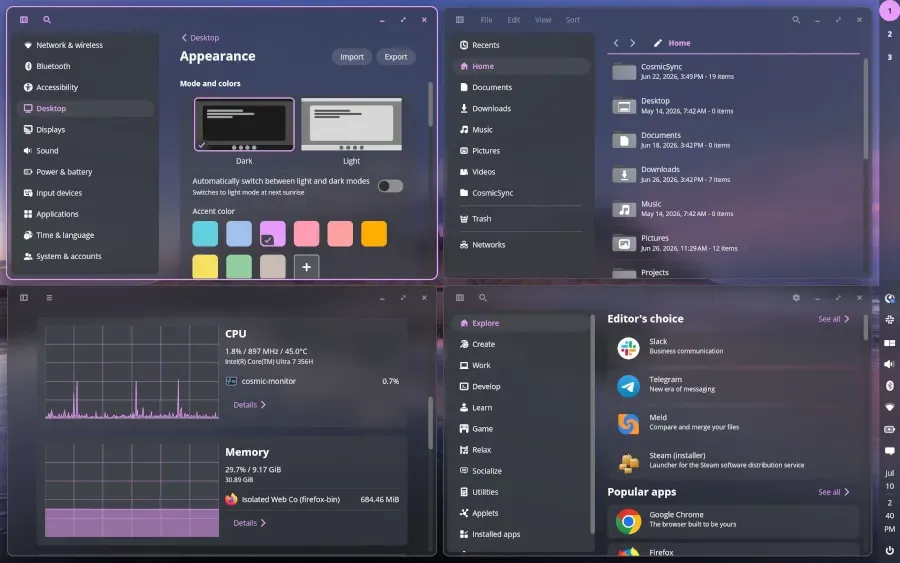Open the Steam installer app icon

click(629, 462)
